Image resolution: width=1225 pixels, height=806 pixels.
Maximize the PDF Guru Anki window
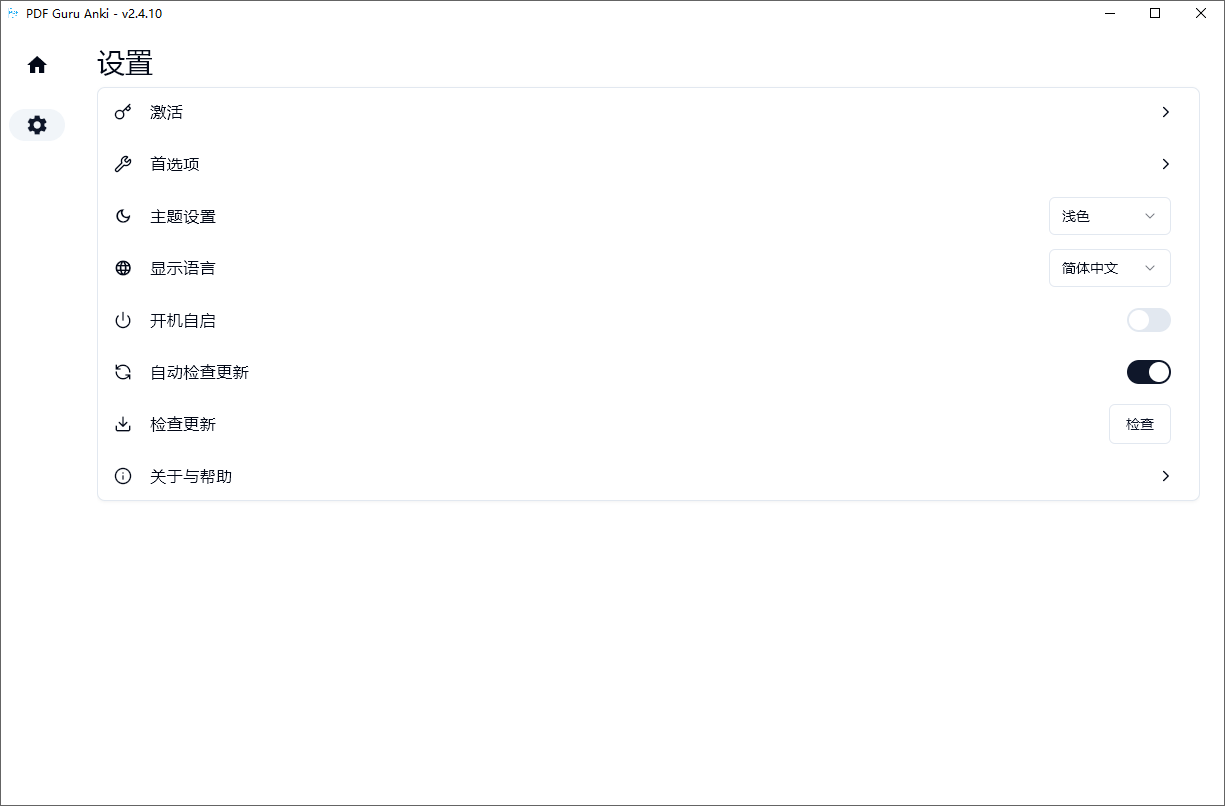coord(1155,14)
